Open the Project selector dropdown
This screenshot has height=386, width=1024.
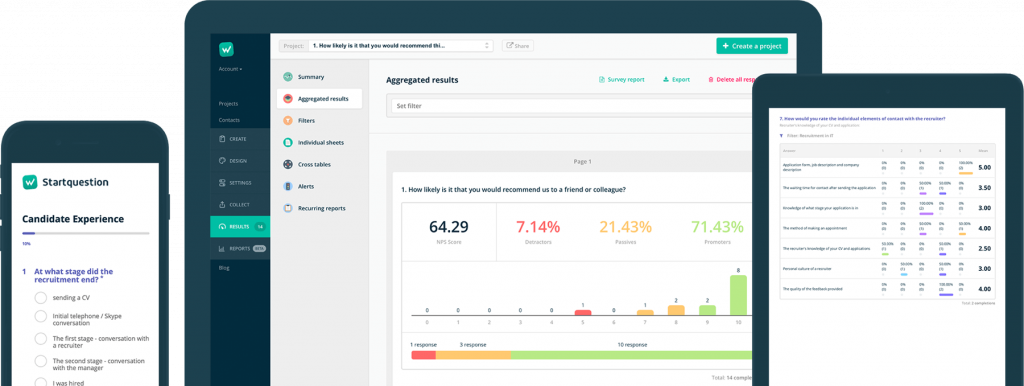tap(400, 46)
